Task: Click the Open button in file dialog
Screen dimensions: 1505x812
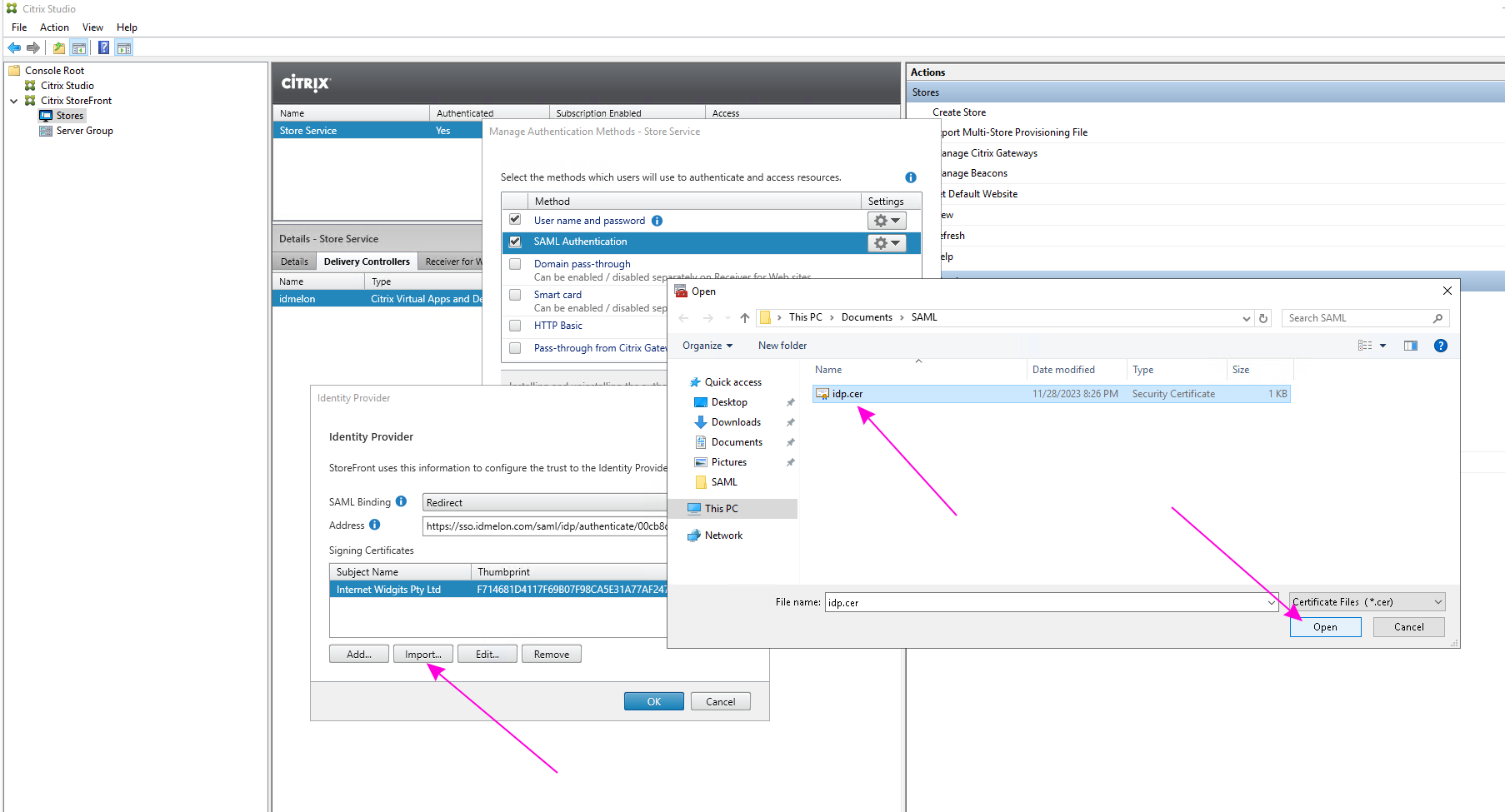Action: click(1325, 627)
